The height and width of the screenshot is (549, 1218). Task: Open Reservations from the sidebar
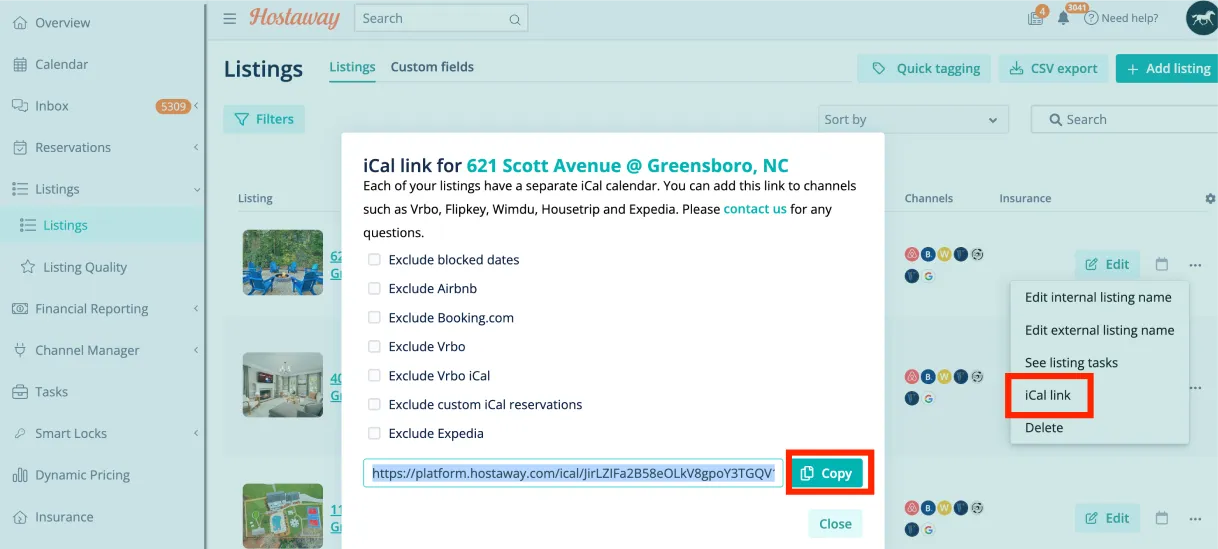pyautogui.click(x=62, y=147)
